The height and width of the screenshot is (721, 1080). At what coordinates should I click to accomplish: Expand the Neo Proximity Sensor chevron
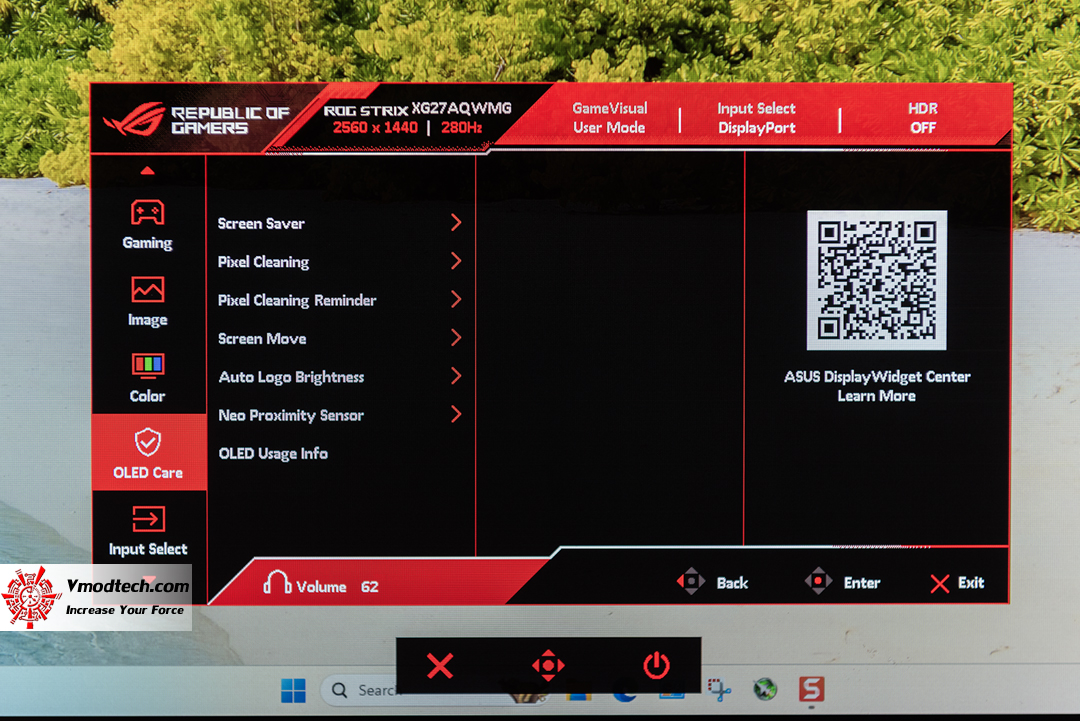[x=456, y=415]
